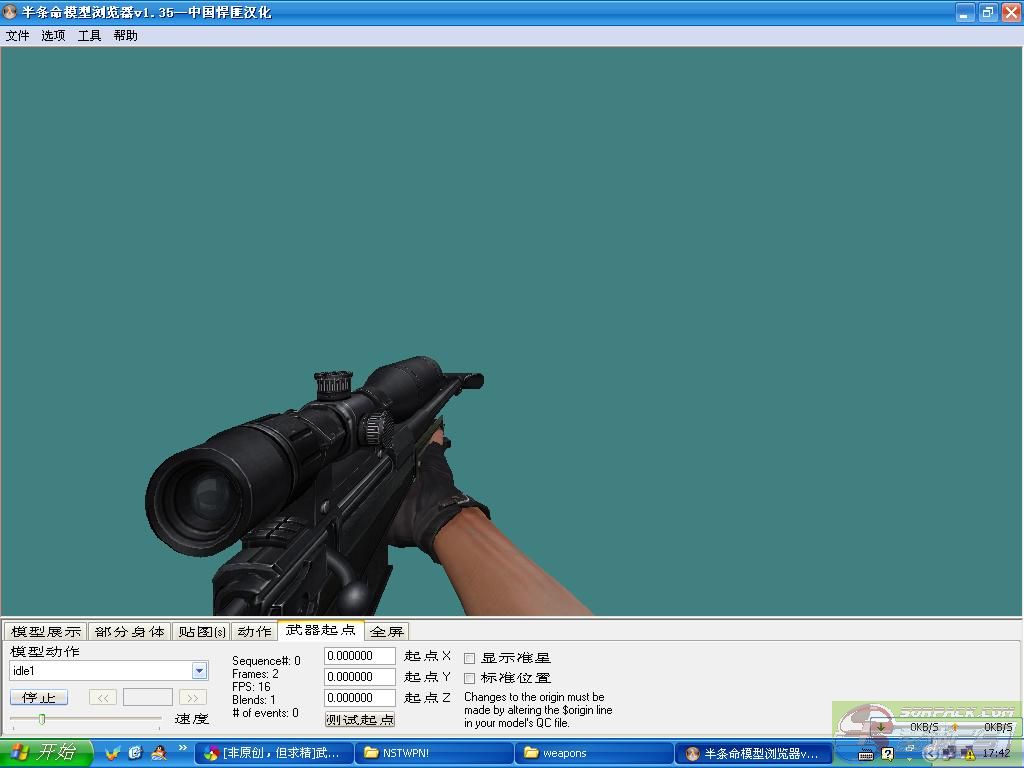Click the 测试起点 button
Screen dimensions: 1024x768
[x=360, y=719]
